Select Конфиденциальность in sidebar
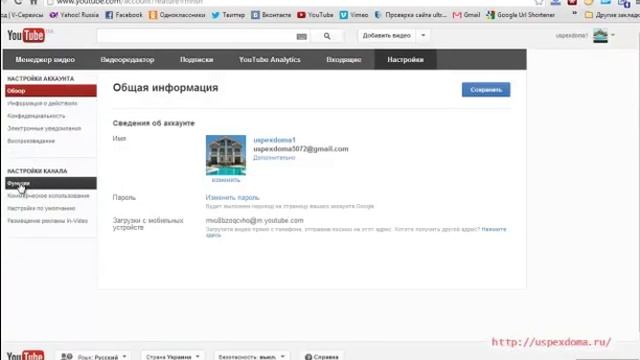This screenshot has width=640, height=360. click(36, 116)
